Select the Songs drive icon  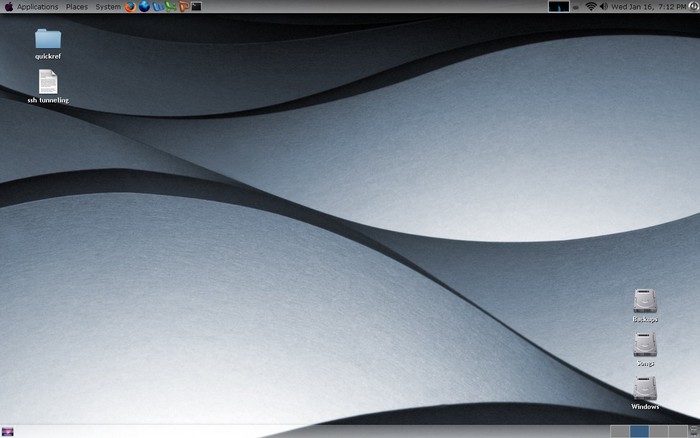(645, 345)
